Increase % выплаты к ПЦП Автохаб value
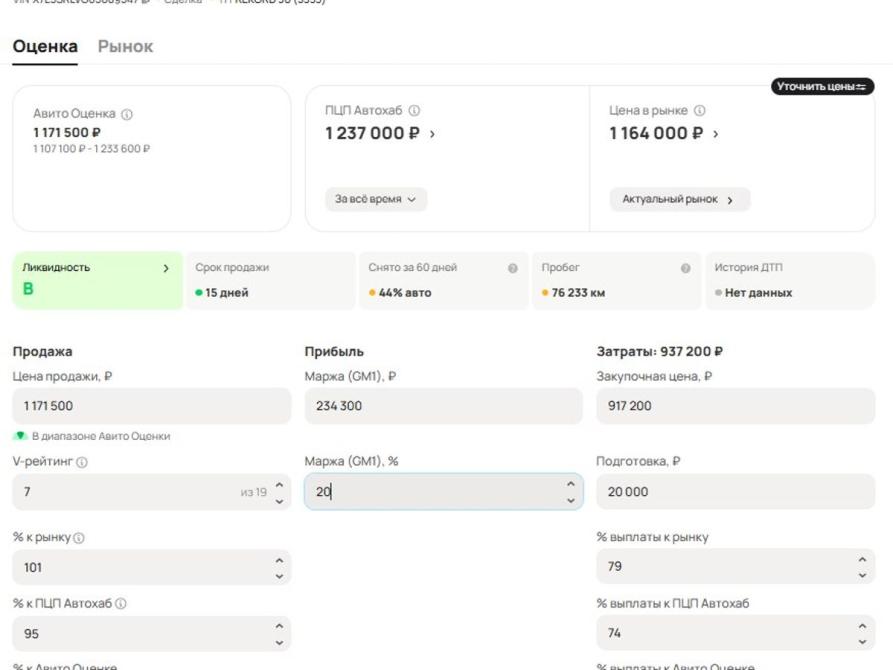The height and width of the screenshot is (670, 893). tap(862, 626)
